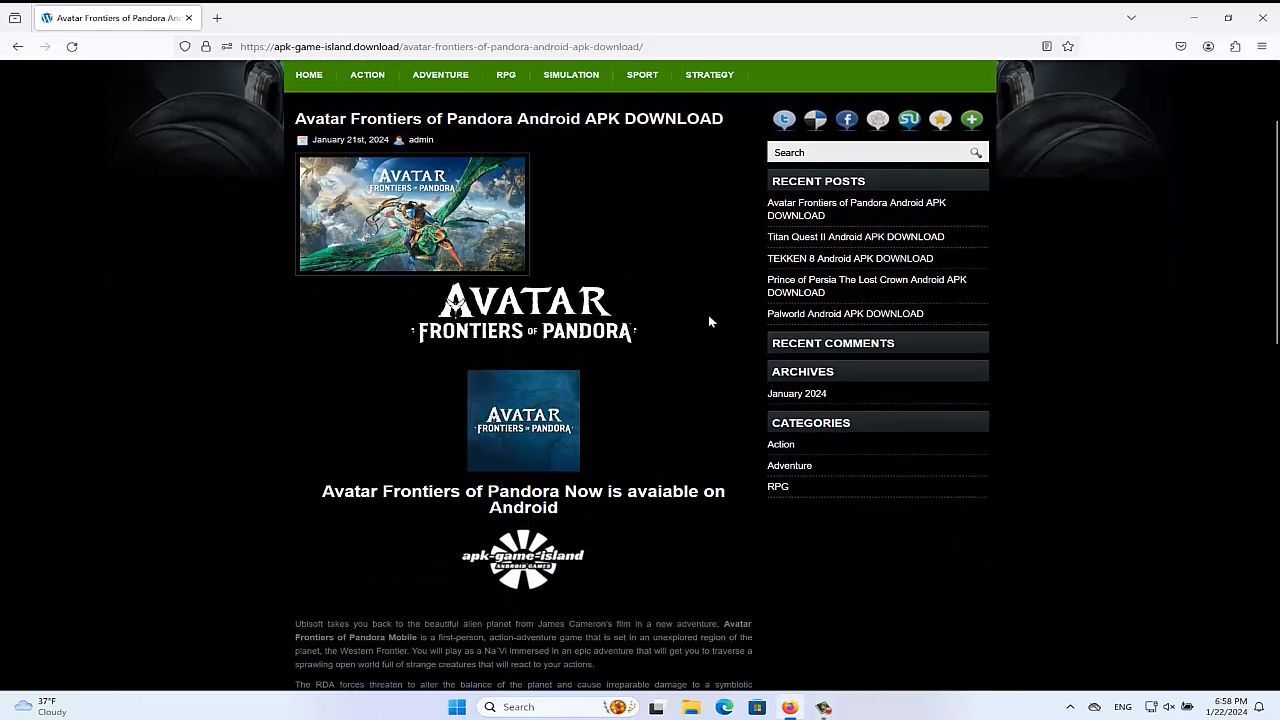Viewport: 1280px width, 720px height.
Task: Click the gold star favorites share icon
Action: point(940,120)
